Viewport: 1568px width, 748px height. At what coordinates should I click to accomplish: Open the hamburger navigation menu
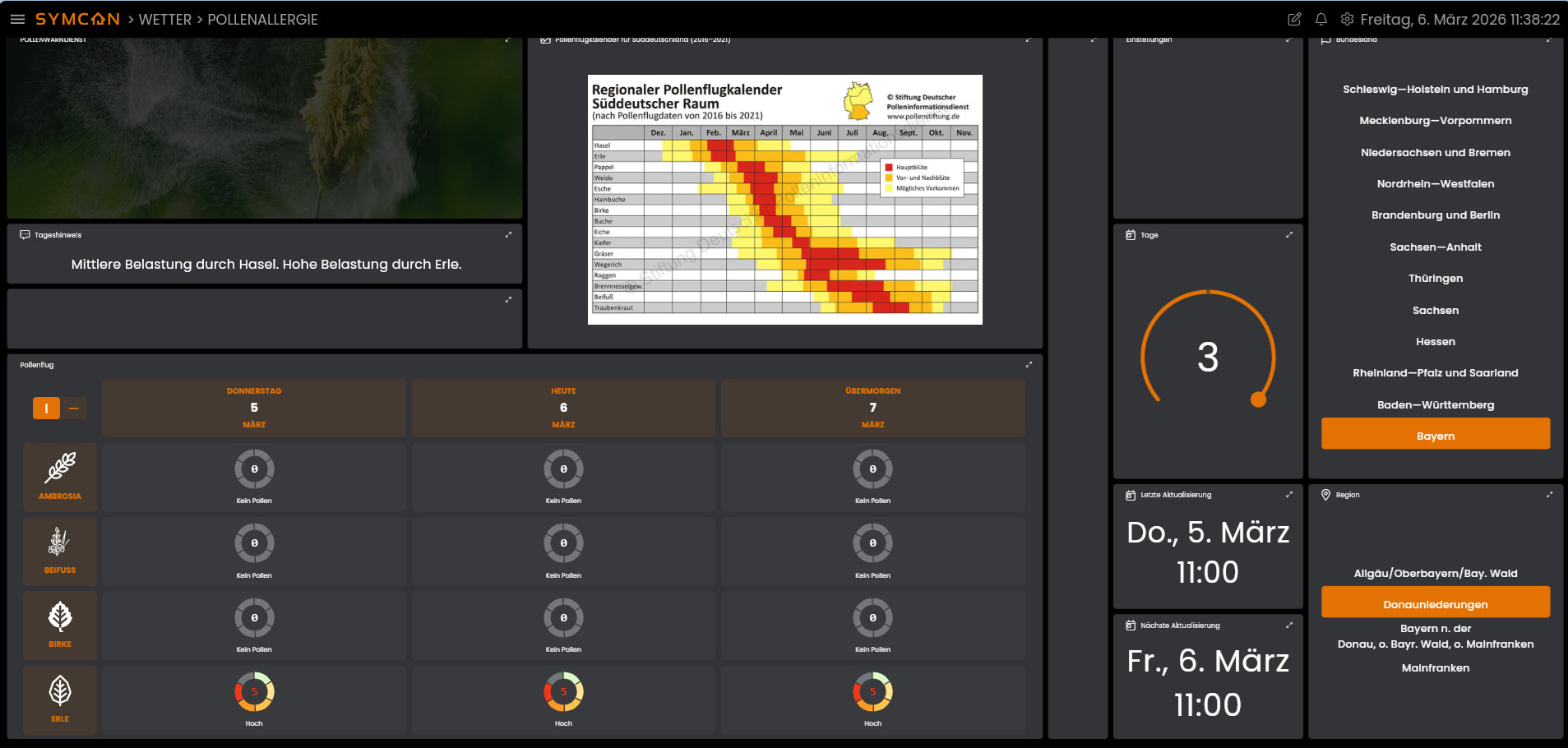pos(17,19)
